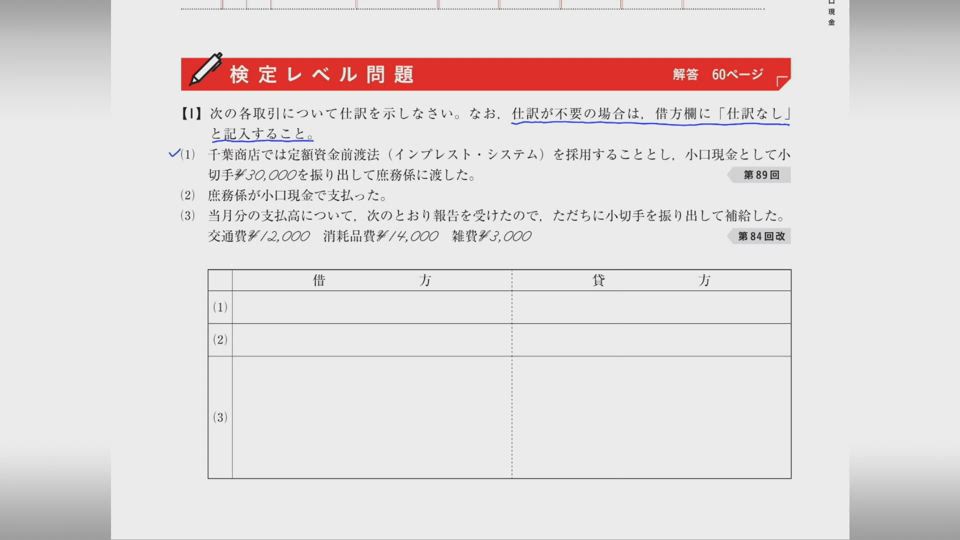This screenshot has height=540, width=960.
Task: Click the 【1】 question number marker
Action: (192, 114)
